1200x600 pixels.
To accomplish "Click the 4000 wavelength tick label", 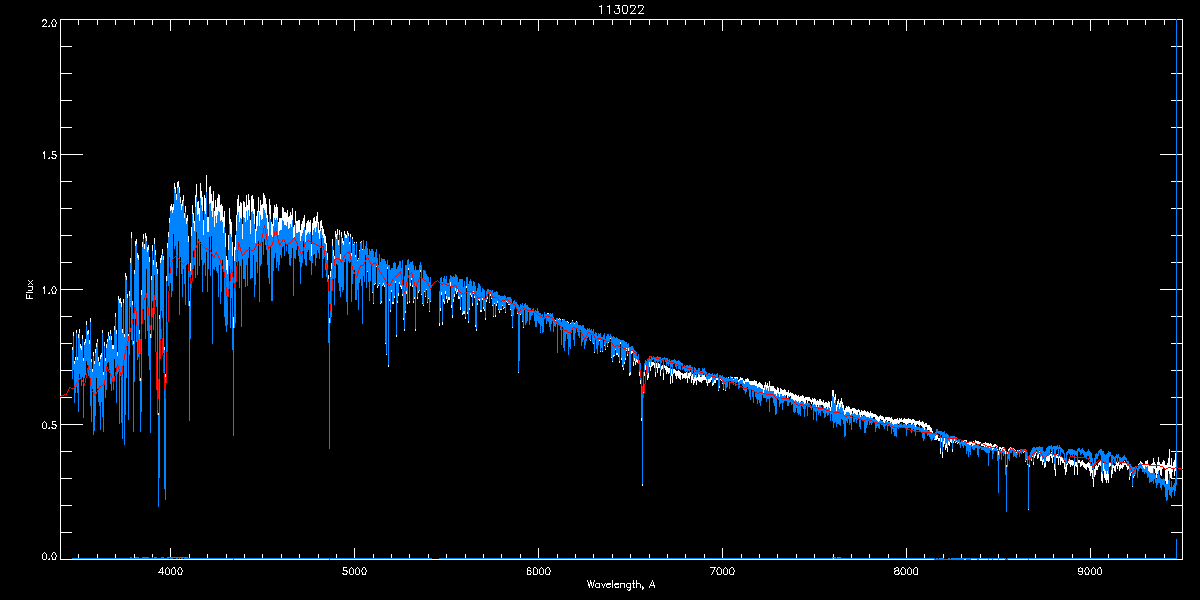I will (x=171, y=571).
